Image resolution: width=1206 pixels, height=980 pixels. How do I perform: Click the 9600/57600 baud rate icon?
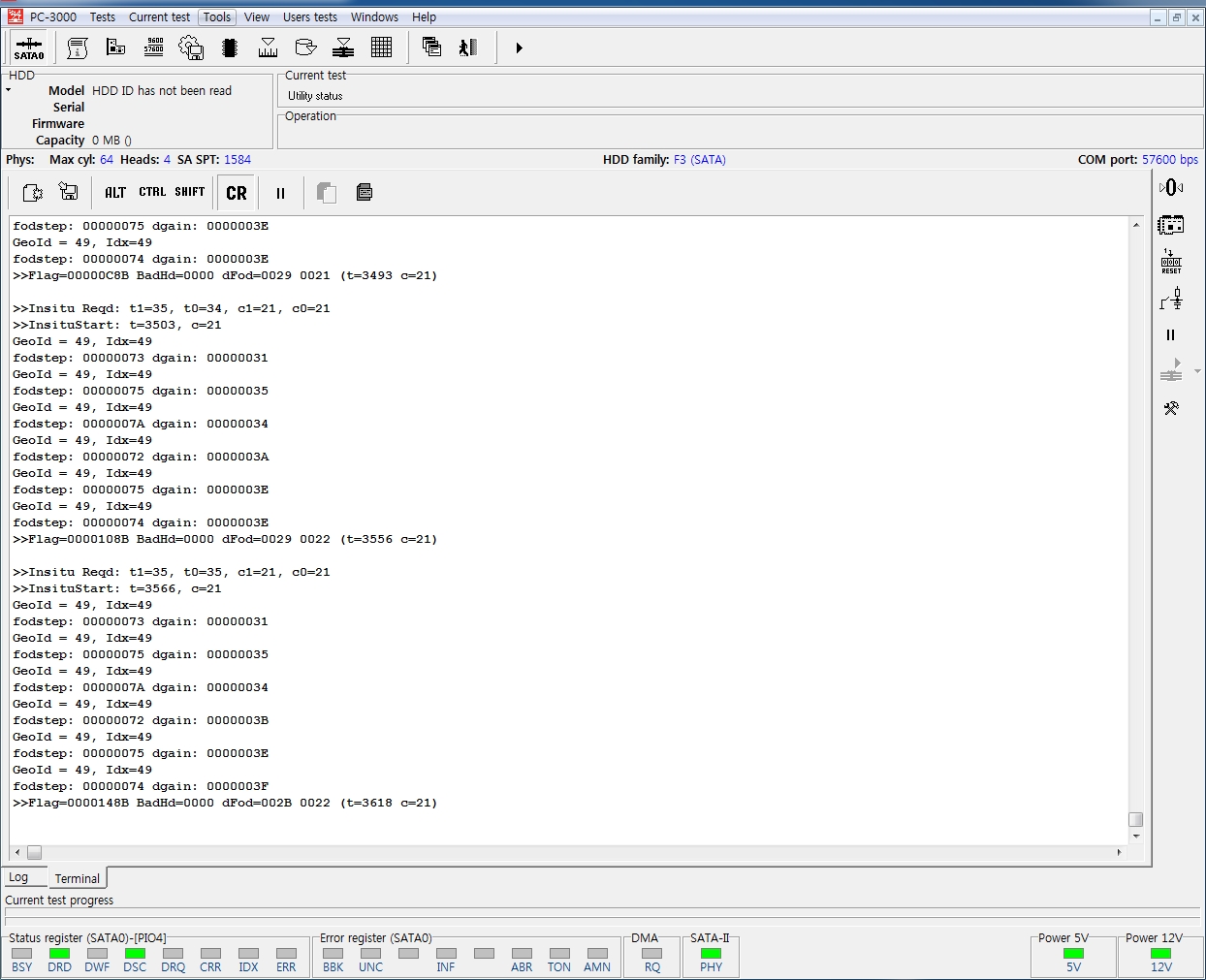coord(153,47)
